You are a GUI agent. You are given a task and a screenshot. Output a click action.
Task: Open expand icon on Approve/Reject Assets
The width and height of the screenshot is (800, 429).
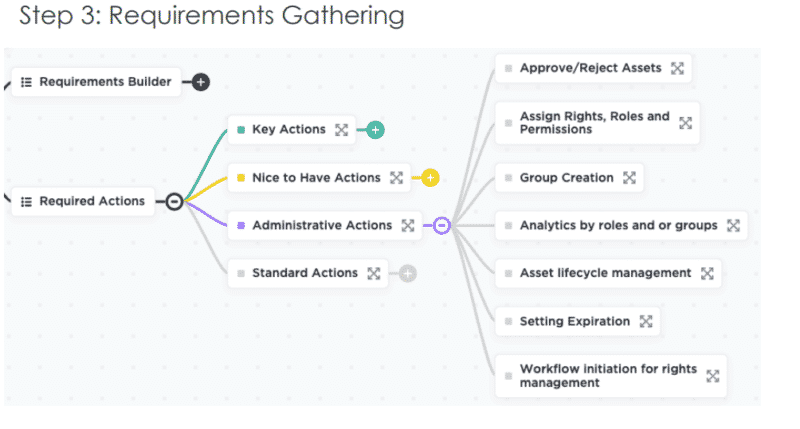click(x=677, y=68)
